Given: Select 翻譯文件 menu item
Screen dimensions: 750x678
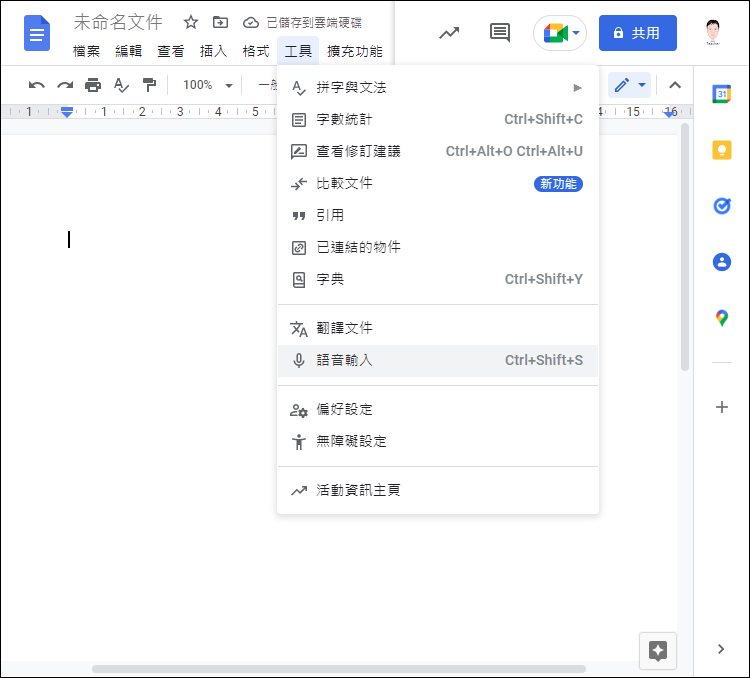Looking at the screenshot, I should pyautogui.click(x=438, y=329).
